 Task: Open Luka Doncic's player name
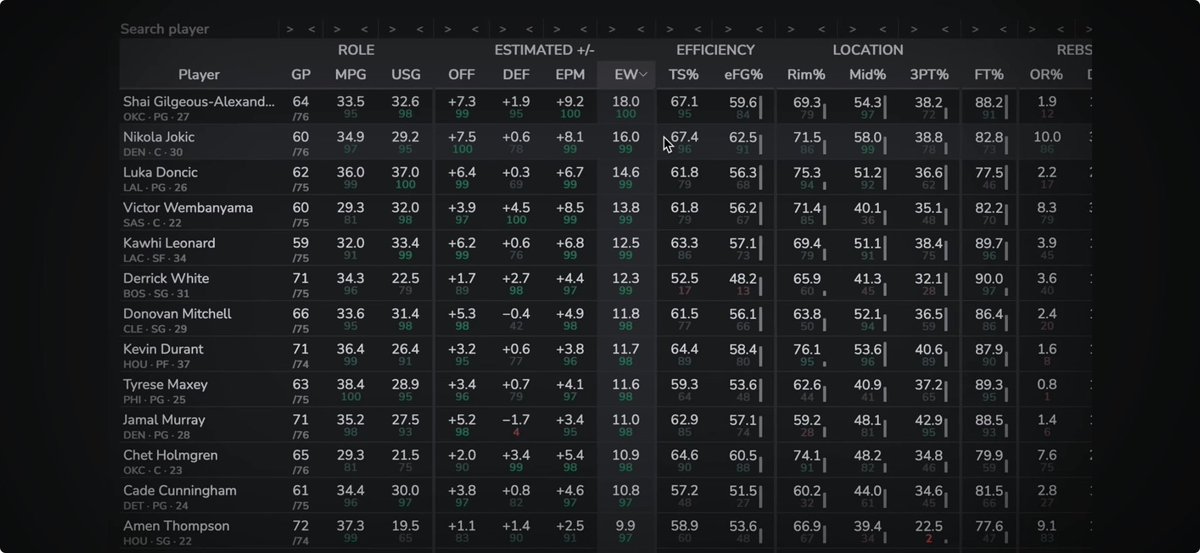click(x=160, y=172)
